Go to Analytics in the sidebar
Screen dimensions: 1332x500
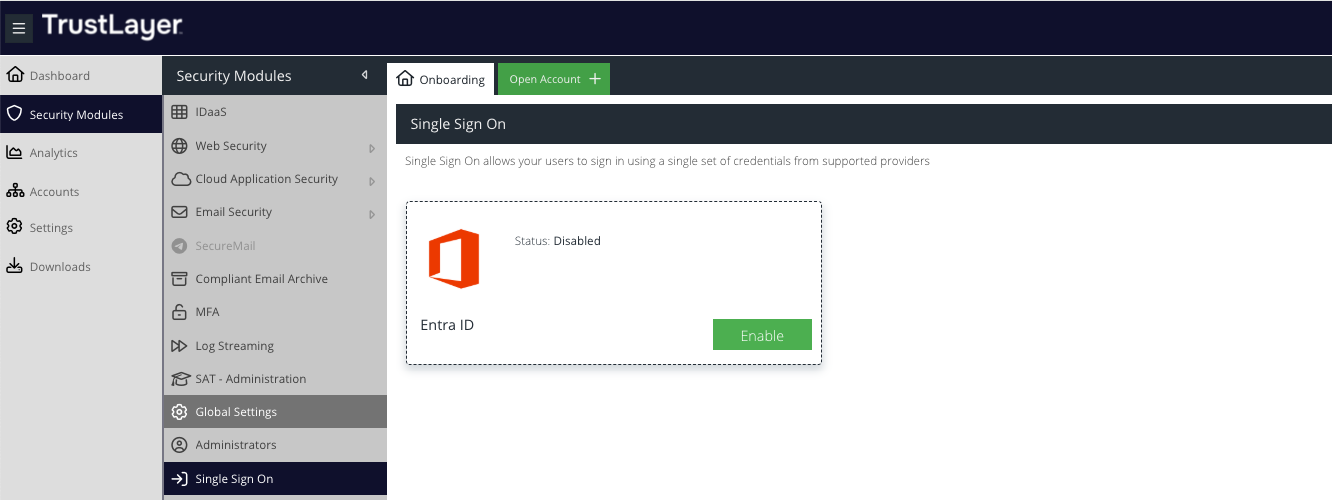click(81, 152)
